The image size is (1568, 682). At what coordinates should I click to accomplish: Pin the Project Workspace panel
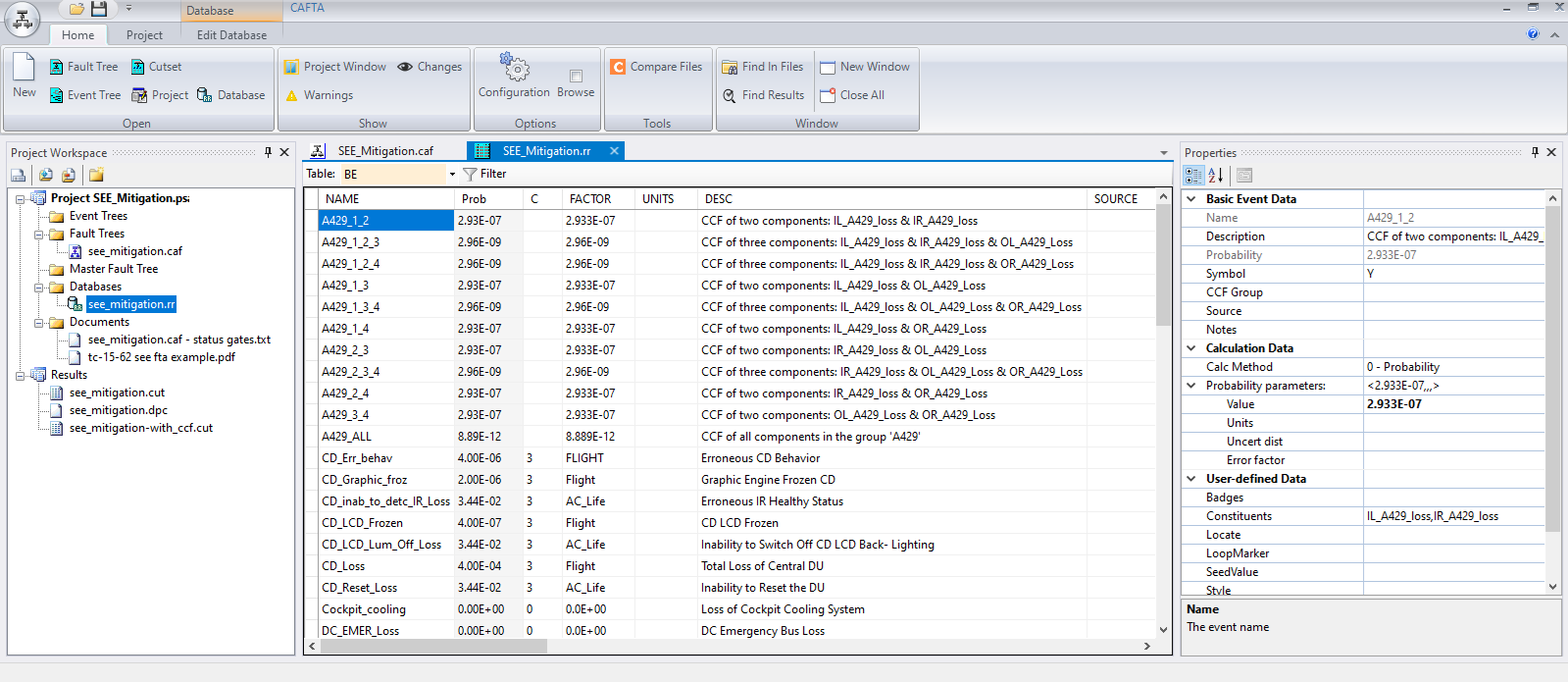(x=268, y=152)
